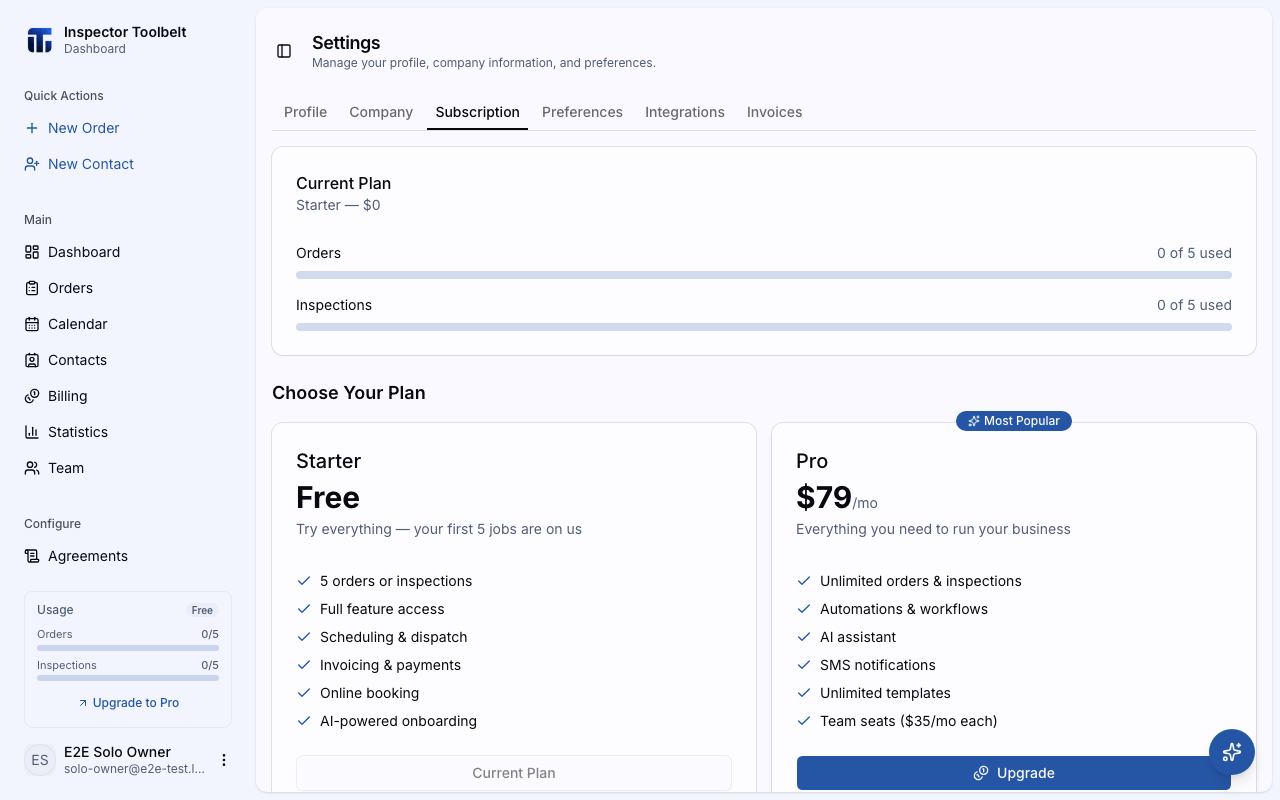This screenshot has height=800, width=1280.
Task: Select the Subscription tab
Action: tap(477, 112)
